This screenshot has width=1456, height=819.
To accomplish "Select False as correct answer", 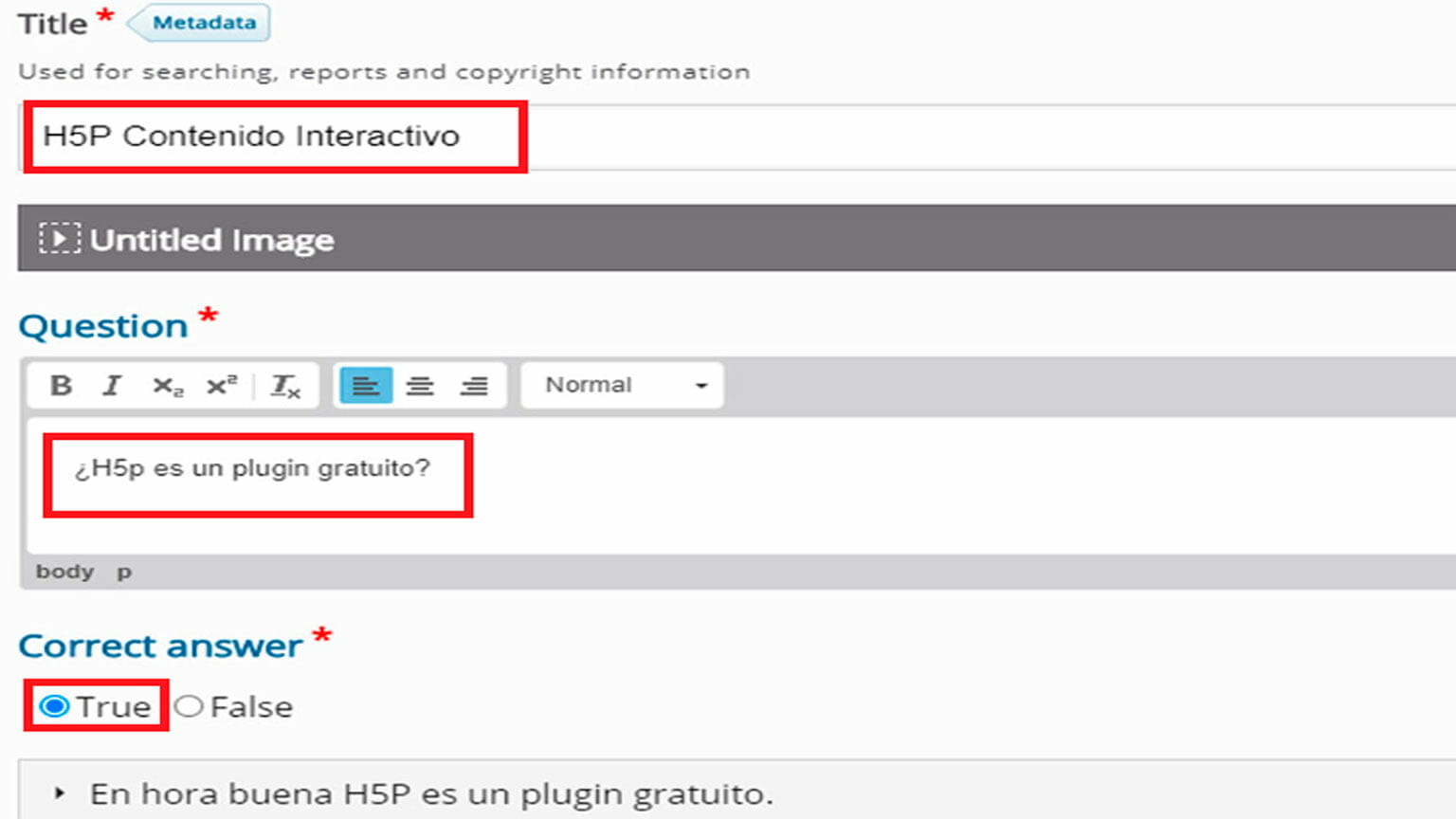I will pos(189,706).
